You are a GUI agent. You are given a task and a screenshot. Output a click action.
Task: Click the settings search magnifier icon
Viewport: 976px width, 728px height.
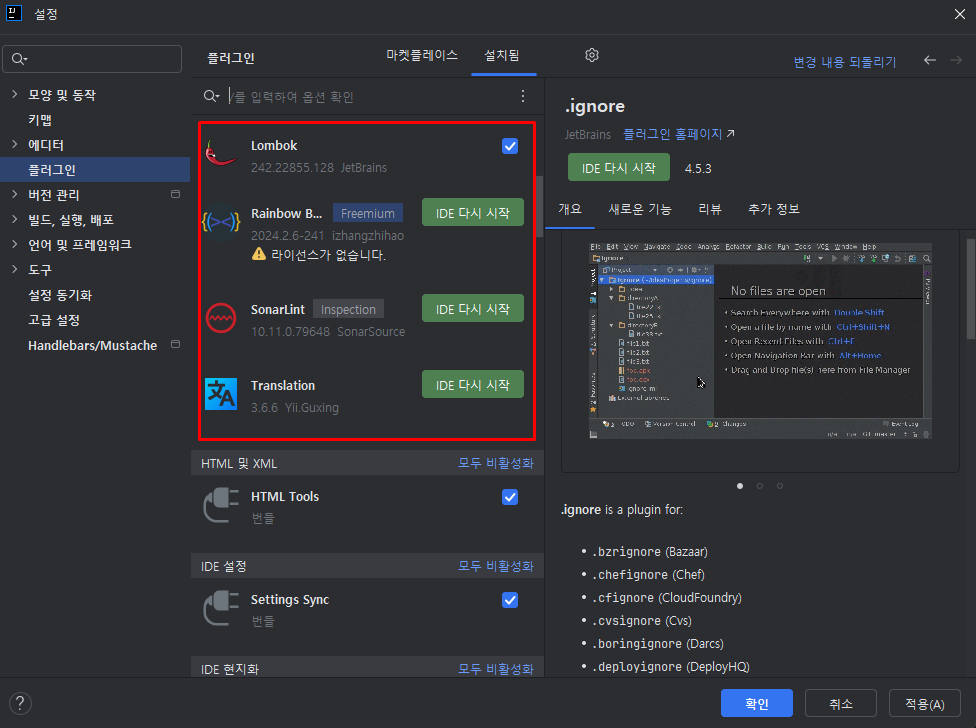[19, 59]
